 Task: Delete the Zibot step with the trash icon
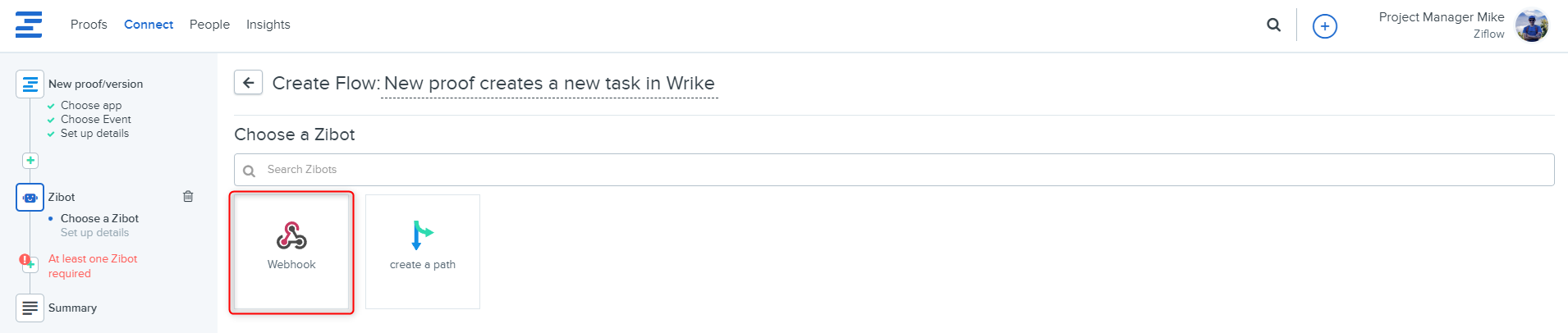point(188,196)
